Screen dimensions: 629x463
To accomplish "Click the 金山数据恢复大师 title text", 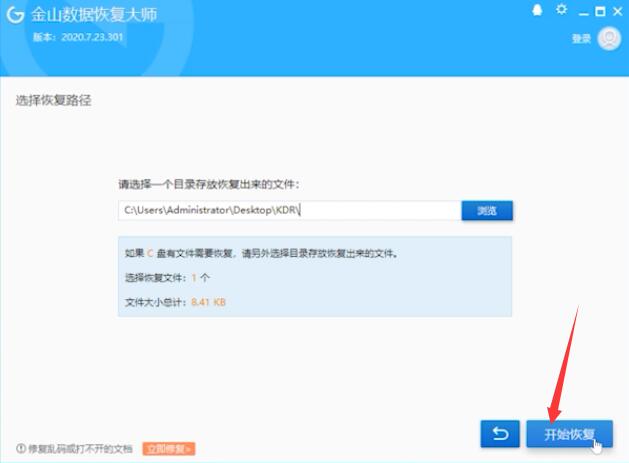I will [94, 15].
